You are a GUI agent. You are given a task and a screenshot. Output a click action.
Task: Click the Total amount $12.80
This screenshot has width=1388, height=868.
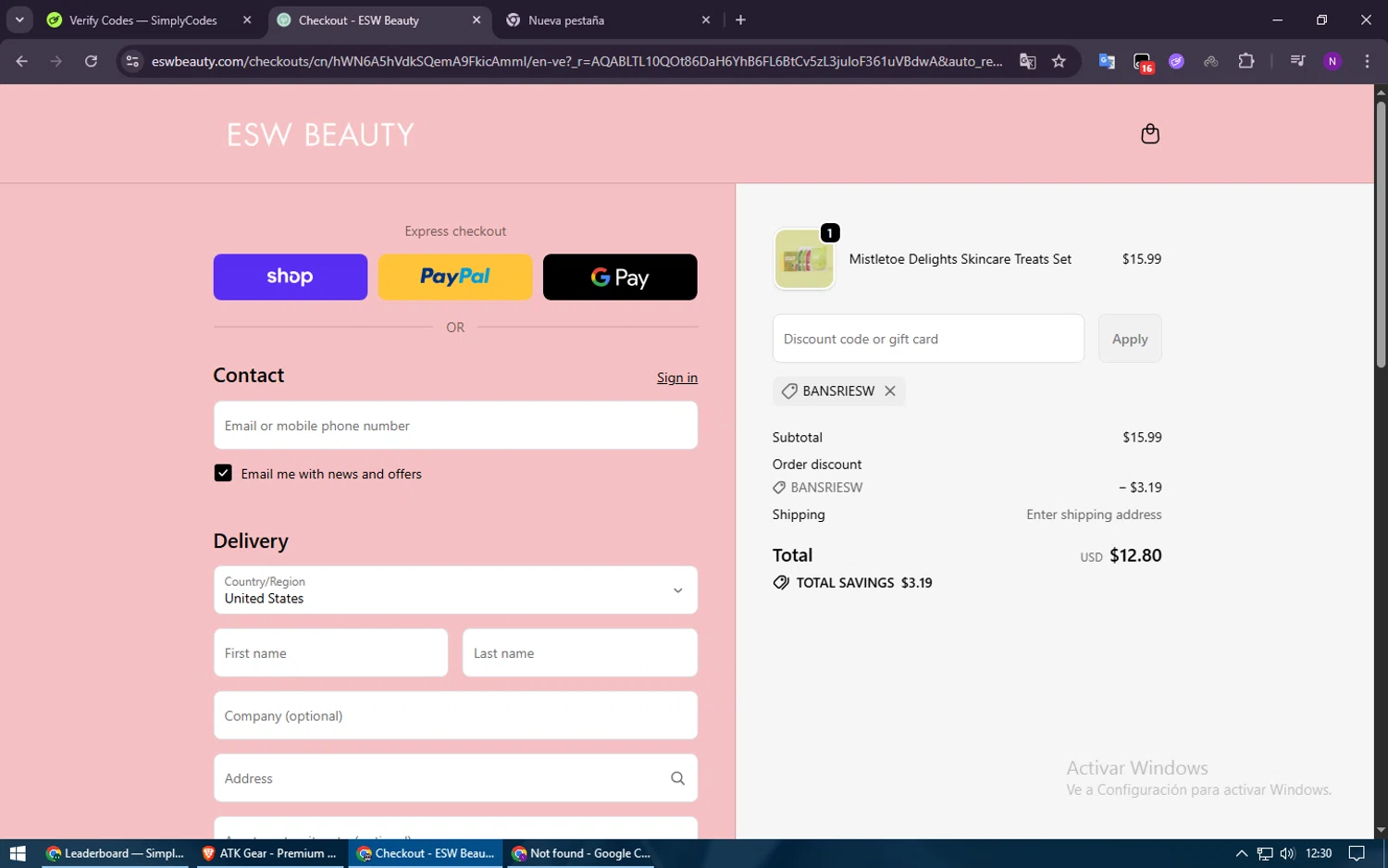click(x=1135, y=555)
